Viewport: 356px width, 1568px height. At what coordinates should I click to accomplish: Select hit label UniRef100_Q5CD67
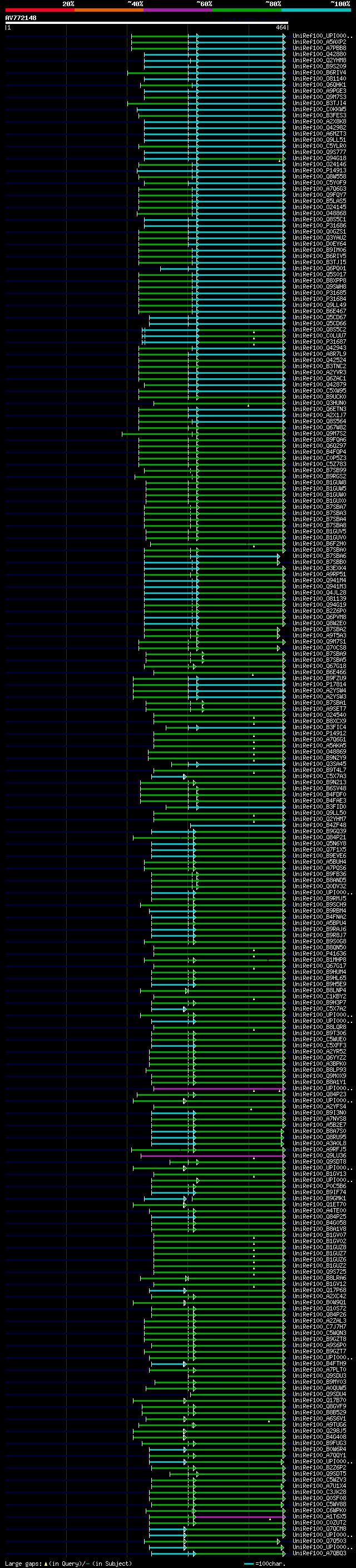pos(319,317)
